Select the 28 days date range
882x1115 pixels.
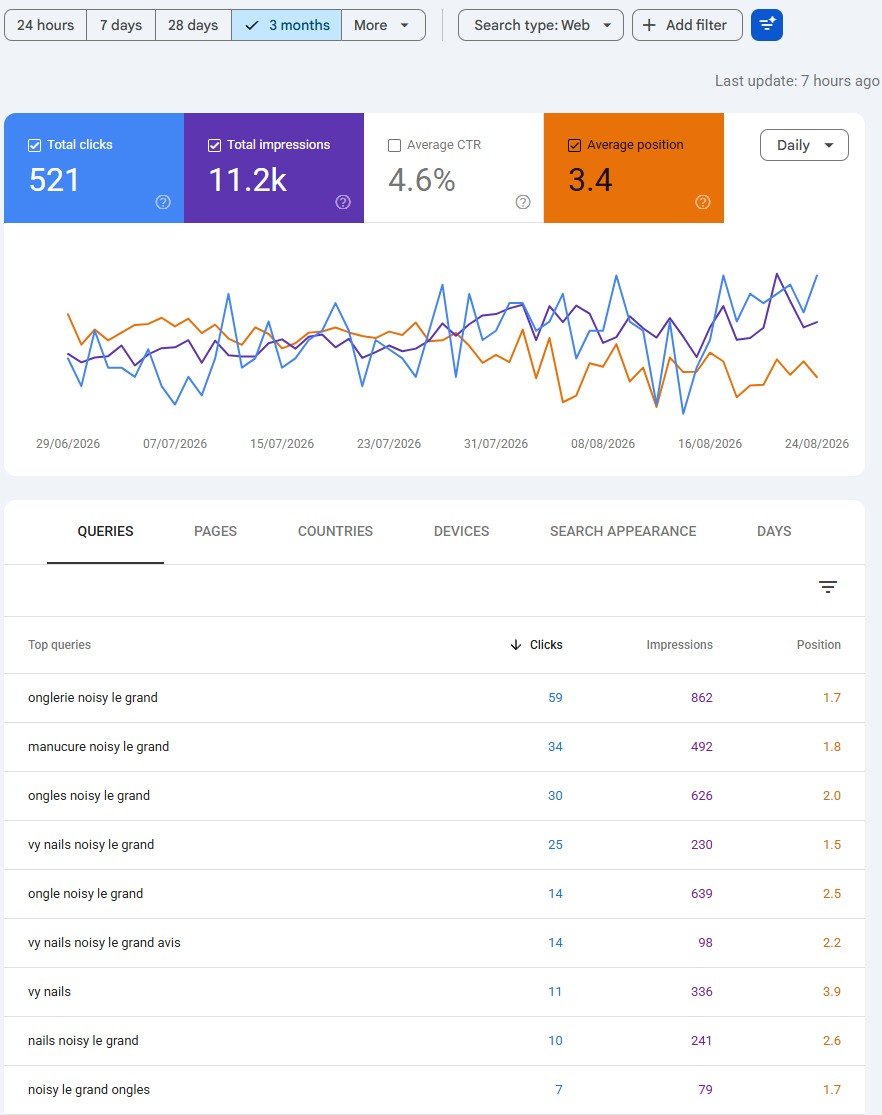point(193,25)
